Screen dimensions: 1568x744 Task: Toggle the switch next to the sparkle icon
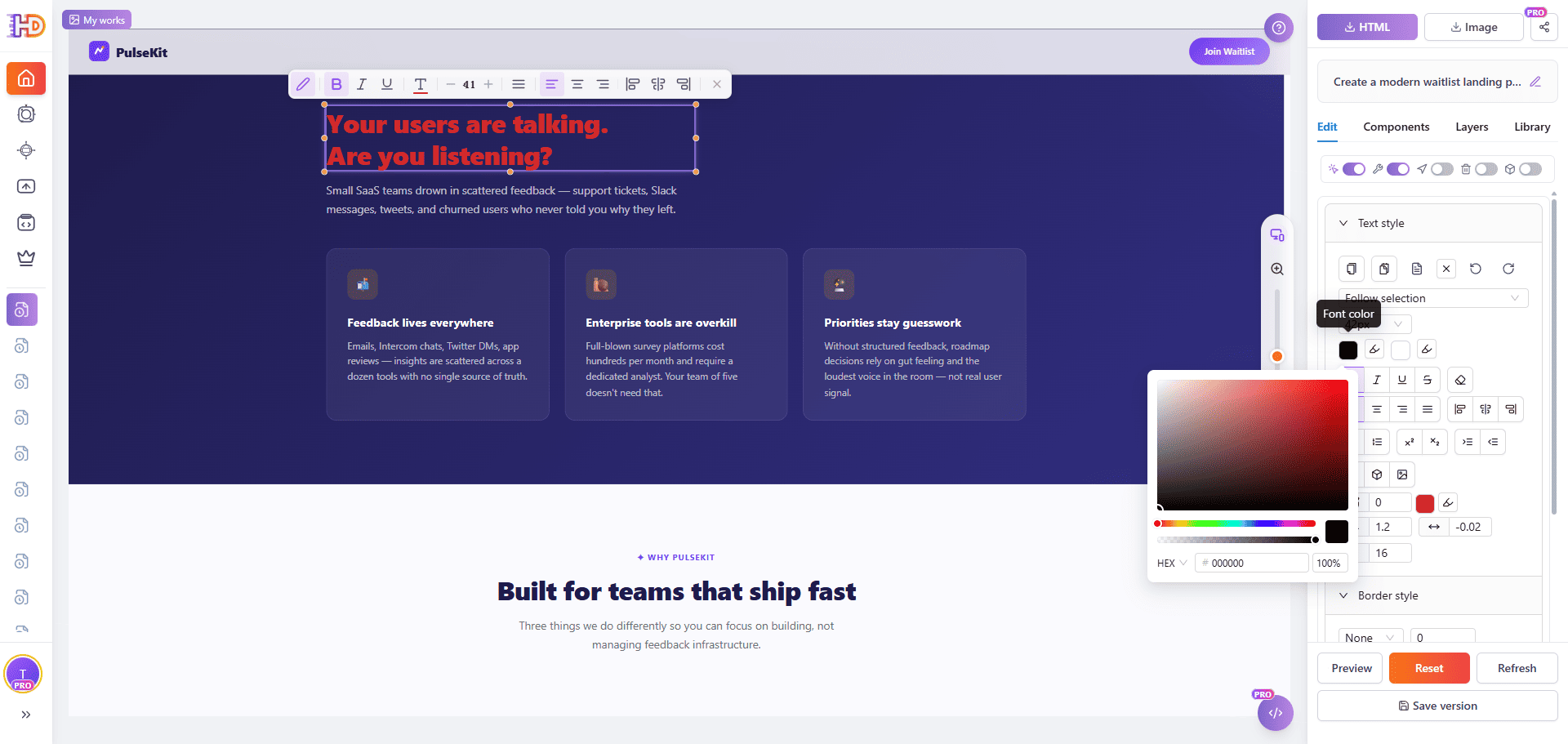point(1354,169)
